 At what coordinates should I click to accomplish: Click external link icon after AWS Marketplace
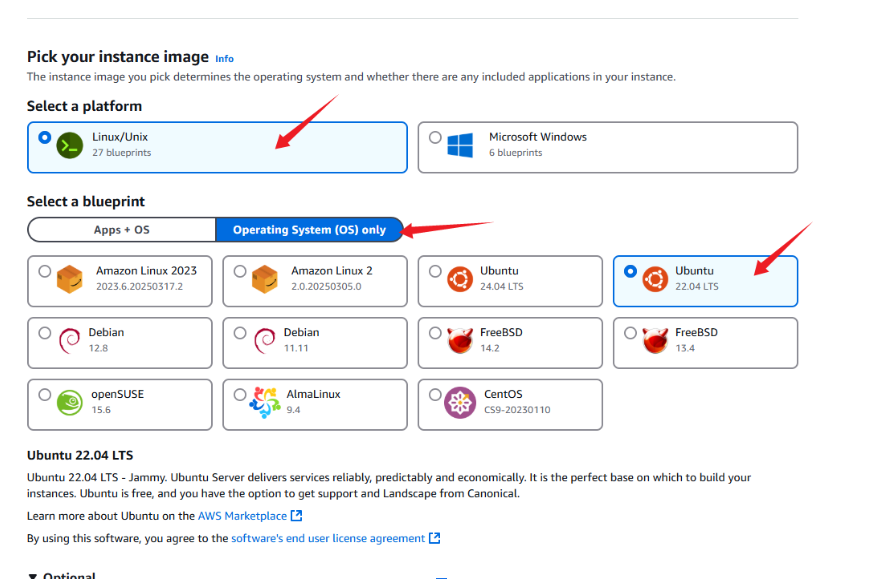(x=297, y=515)
